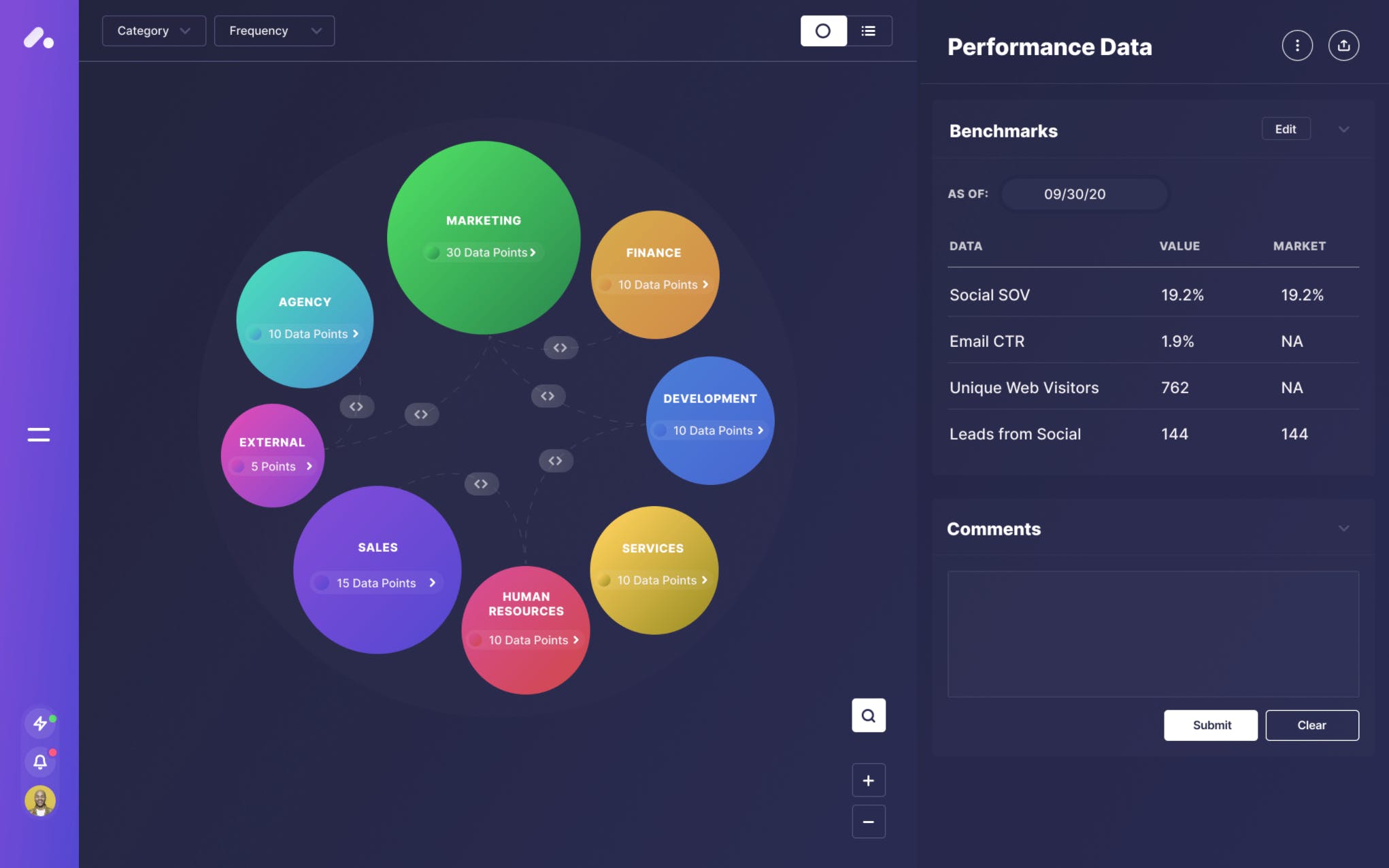Open the notifications bell icon
Image resolution: width=1389 pixels, height=868 pixels.
pos(40,762)
